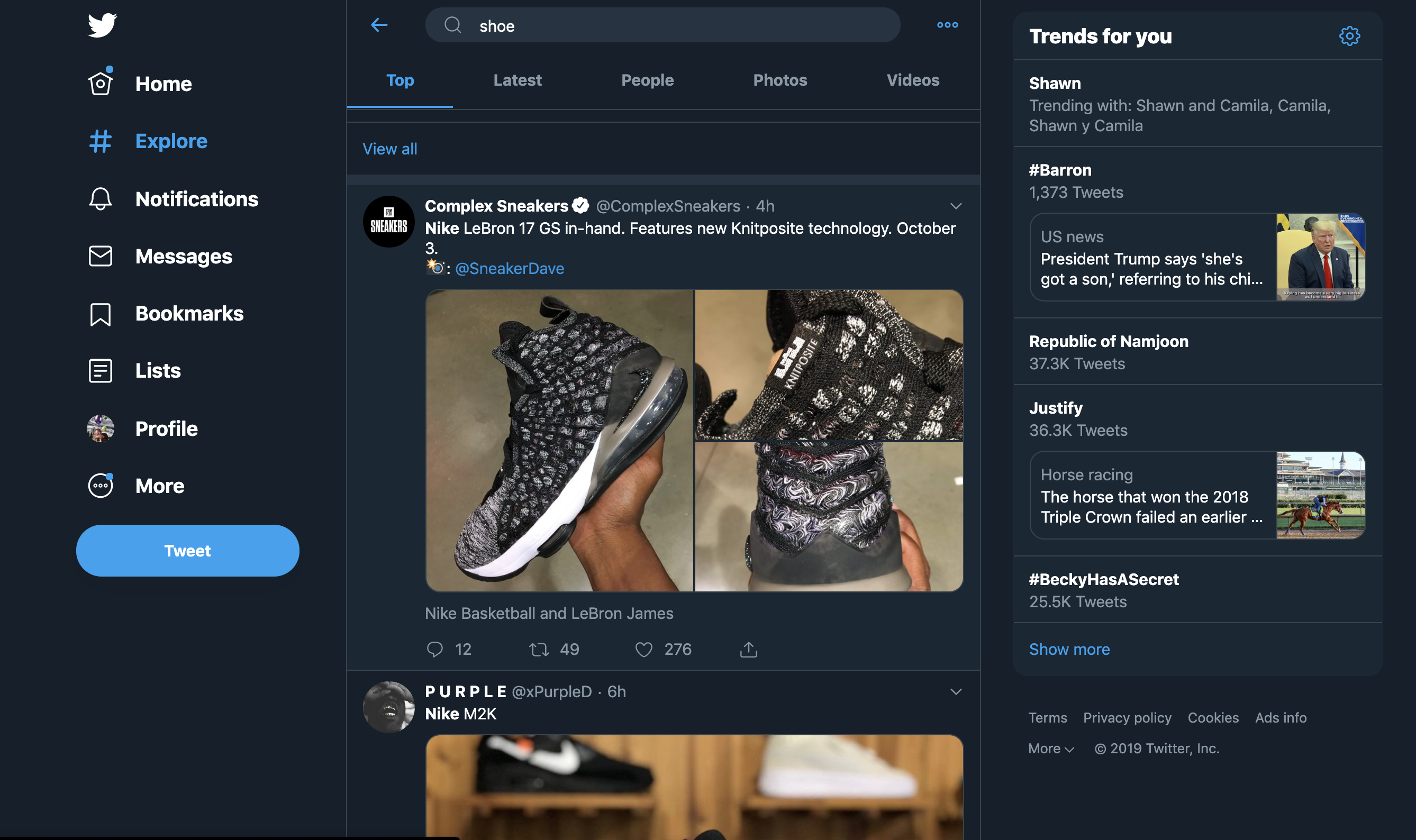Screen dimensions: 1416x840
Task: Click the Twitter bird logo
Action: [x=103, y=25]
